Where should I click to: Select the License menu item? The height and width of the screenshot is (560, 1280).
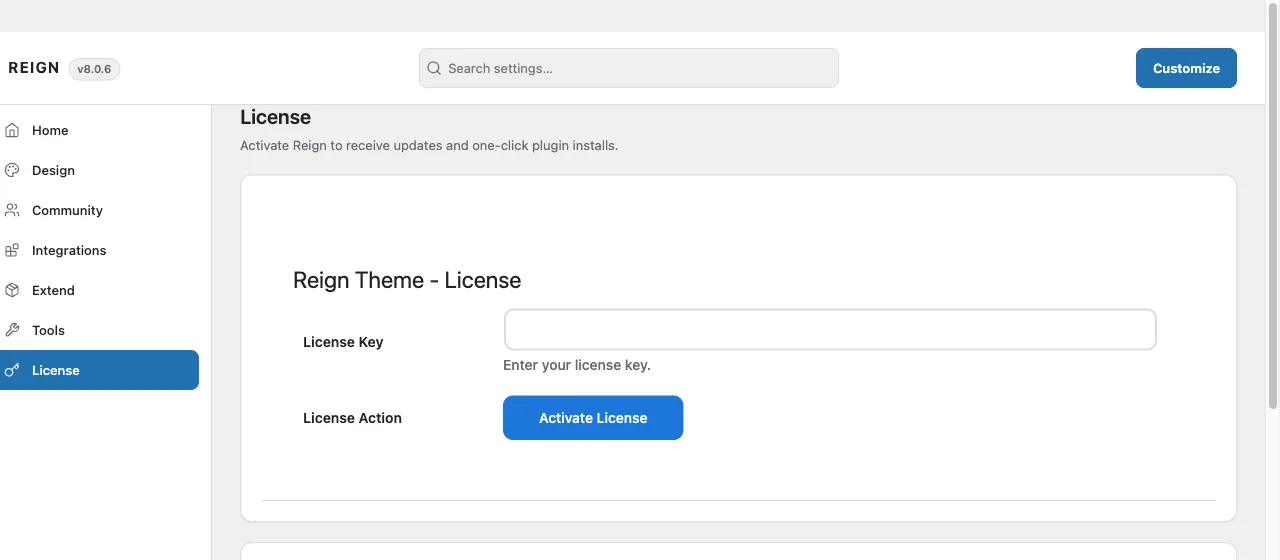coord(99,370)
